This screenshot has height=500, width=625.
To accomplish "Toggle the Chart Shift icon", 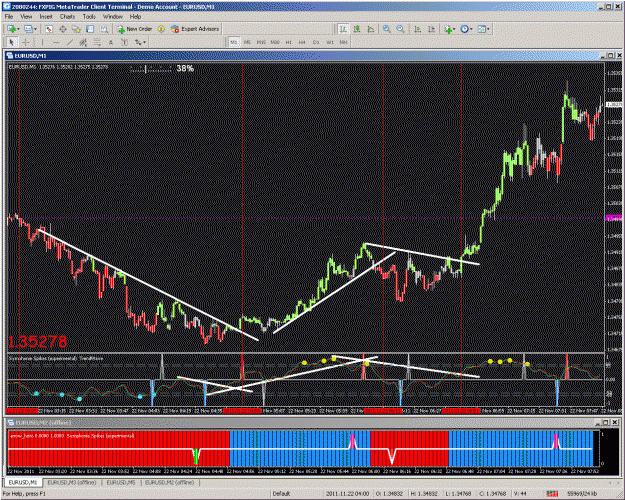I will click(x=431, y=29).
